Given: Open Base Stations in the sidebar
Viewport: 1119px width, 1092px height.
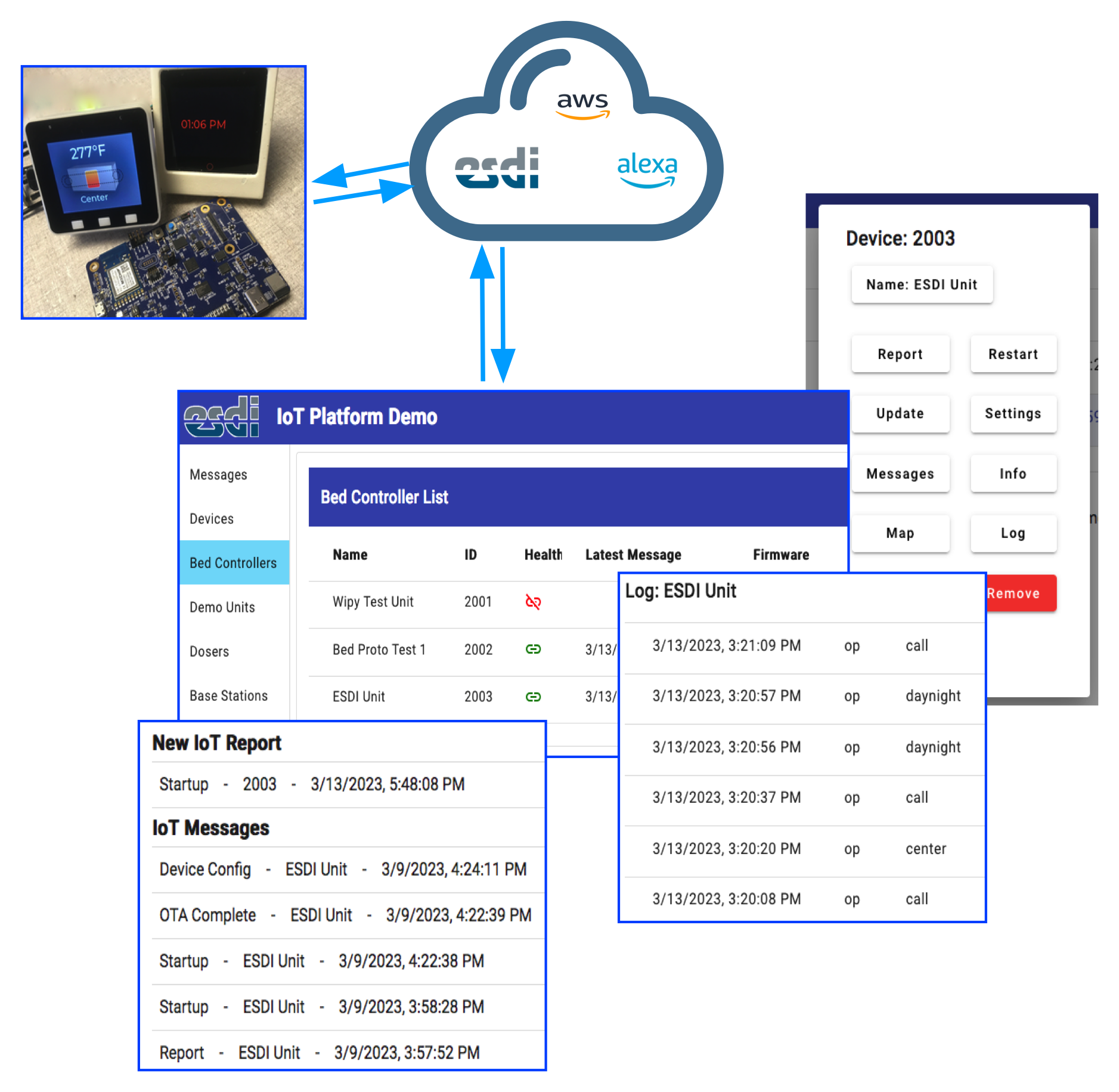Looking at the screenshot, I should click(x=234, y=695).
